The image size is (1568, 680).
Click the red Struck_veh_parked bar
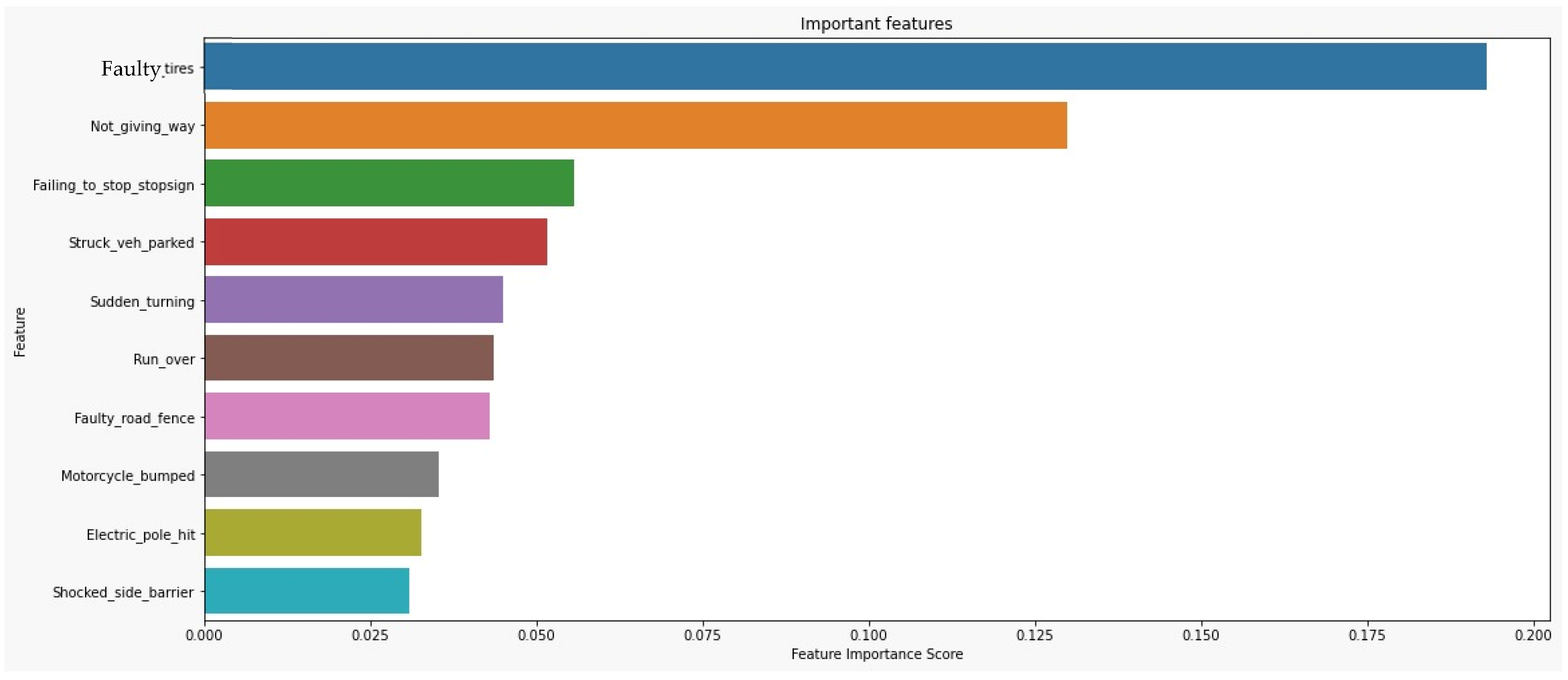pos(375,242)
